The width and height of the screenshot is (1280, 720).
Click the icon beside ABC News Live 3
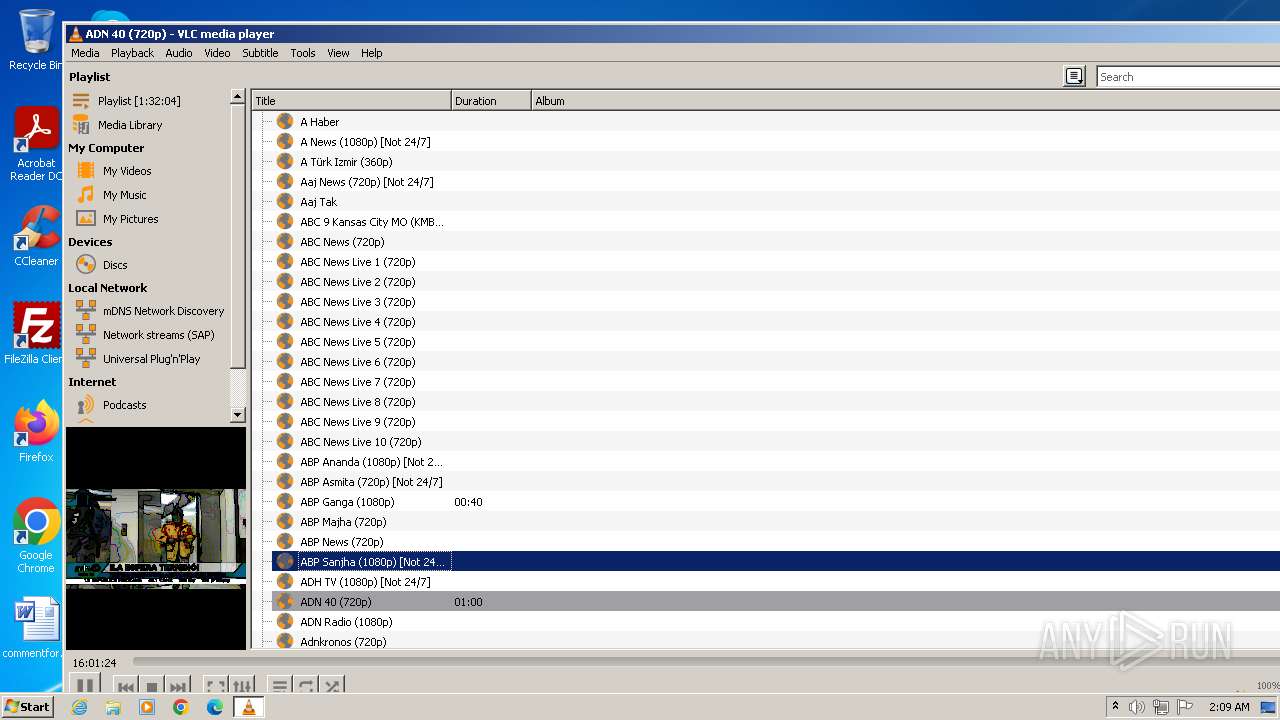[285, 302]
